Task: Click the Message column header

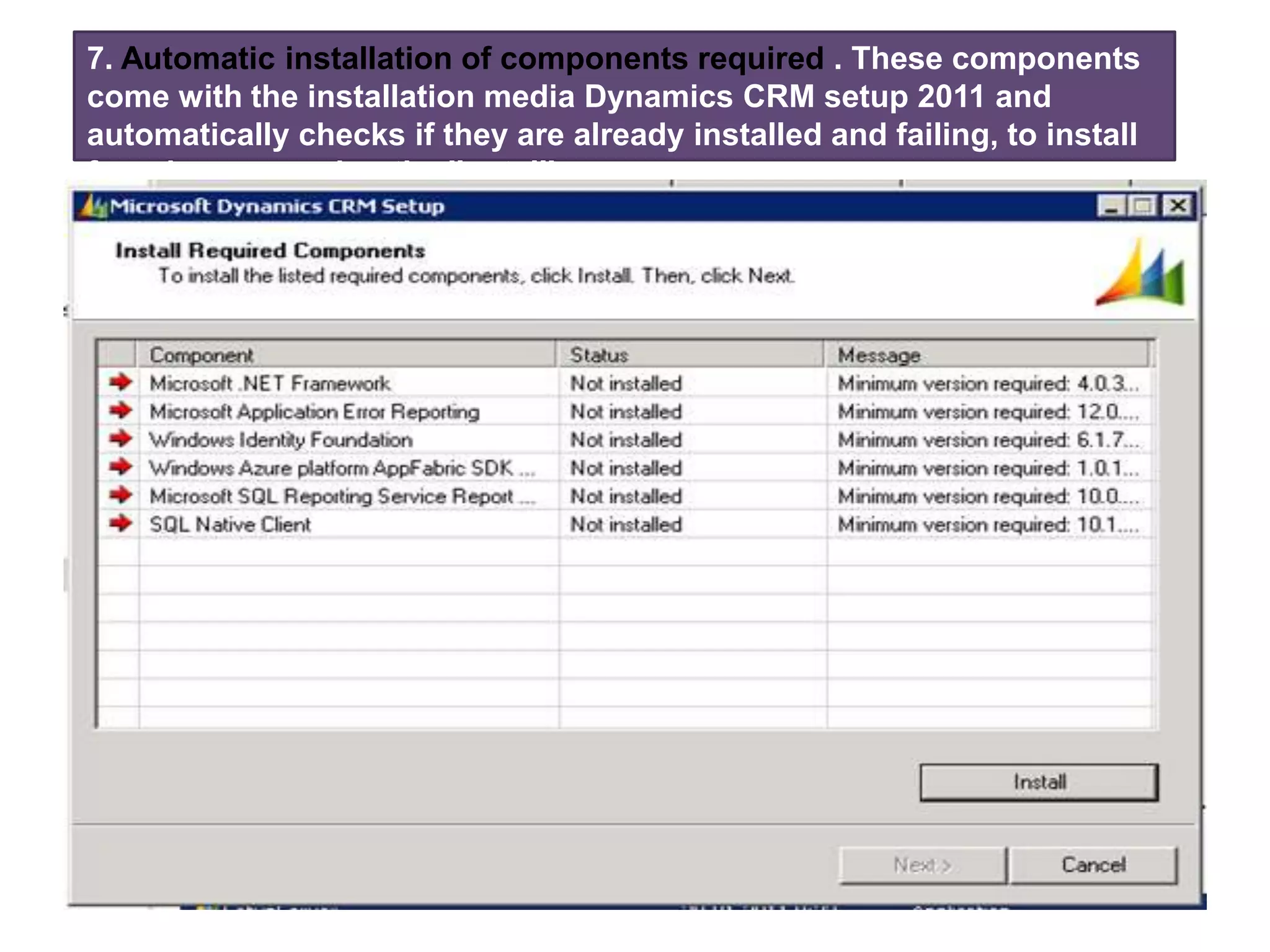Action: tap(987, 355)
